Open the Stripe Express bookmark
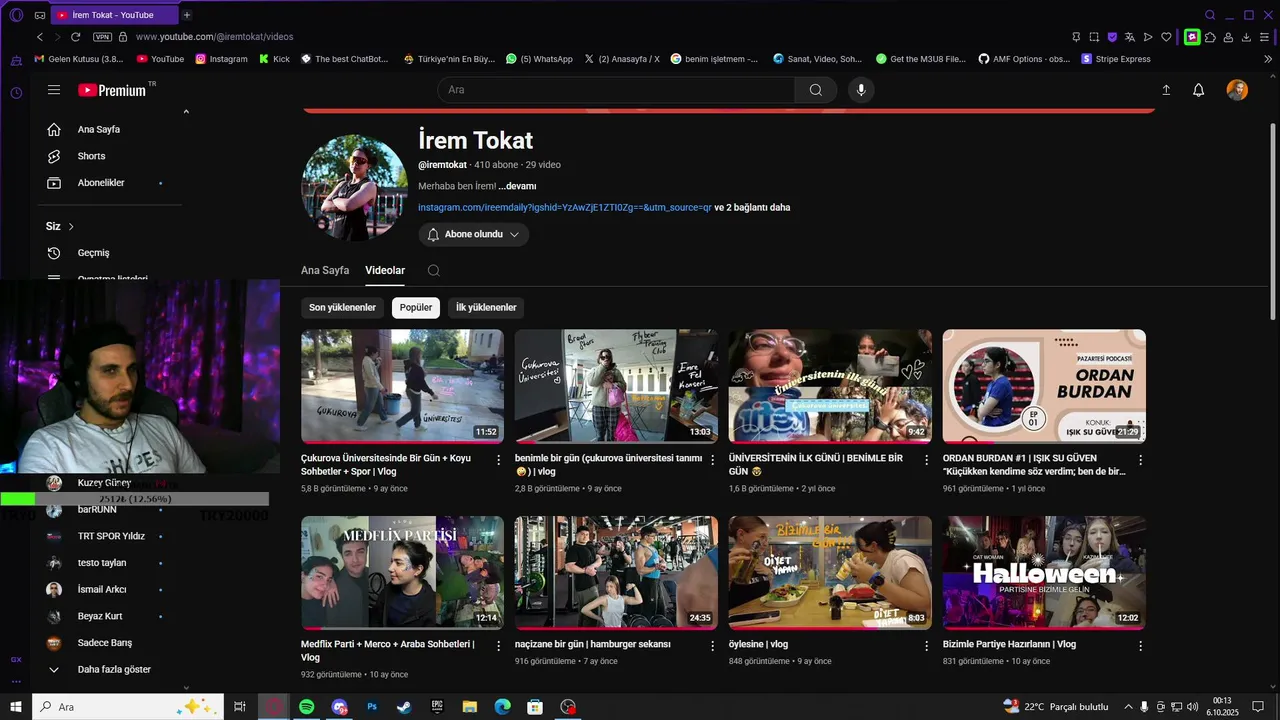1280x720 pixels. click(1116, 59)
